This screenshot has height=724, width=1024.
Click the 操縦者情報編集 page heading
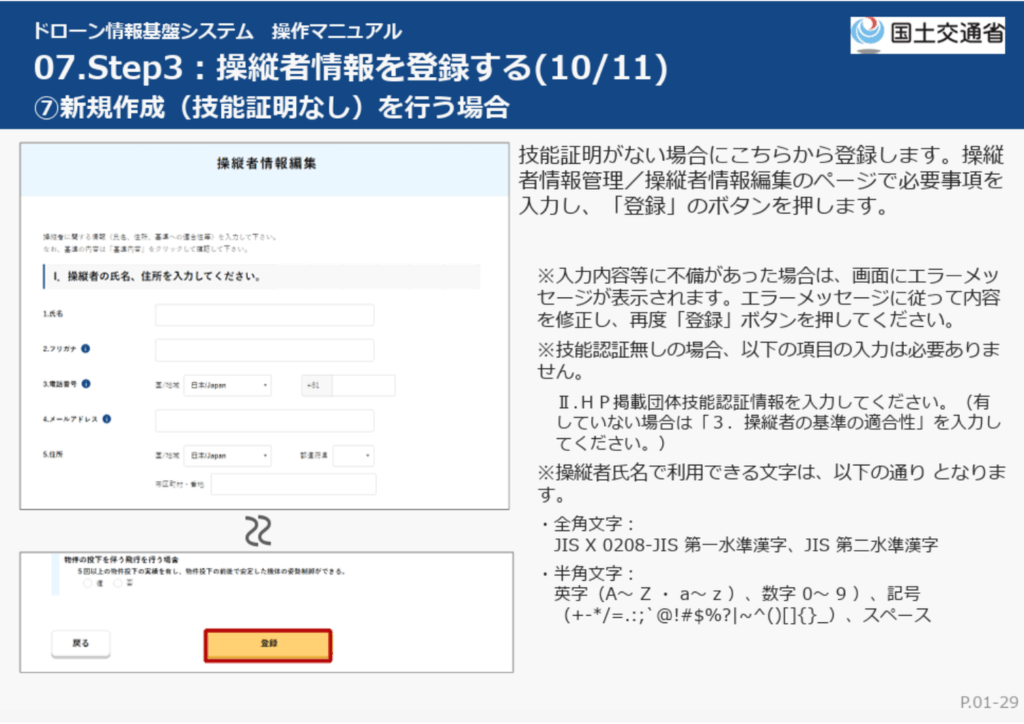tap(265, 164)
